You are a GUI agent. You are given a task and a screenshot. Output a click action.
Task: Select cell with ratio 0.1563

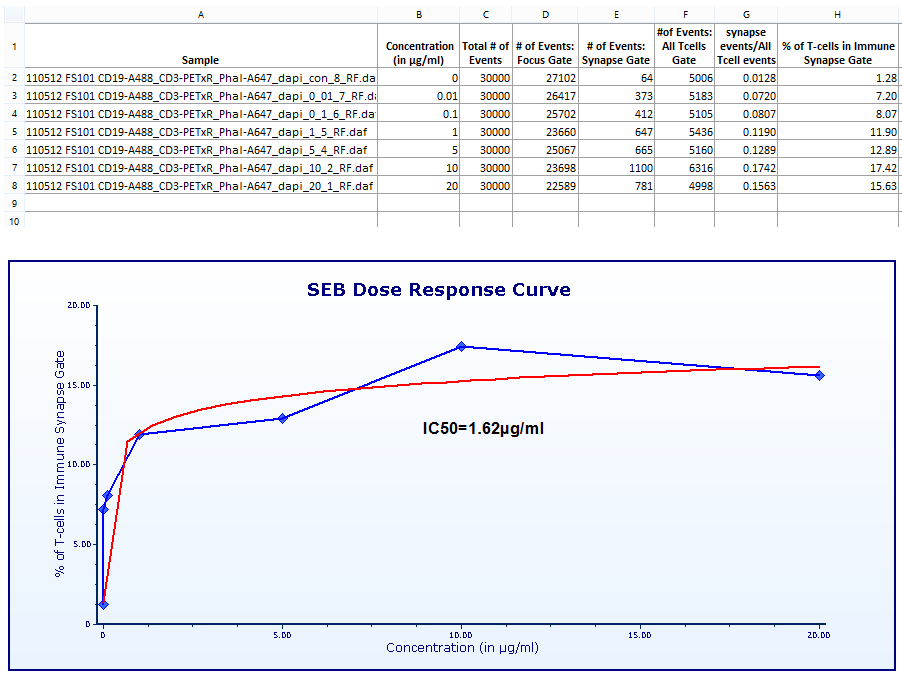tap(745, 186)
